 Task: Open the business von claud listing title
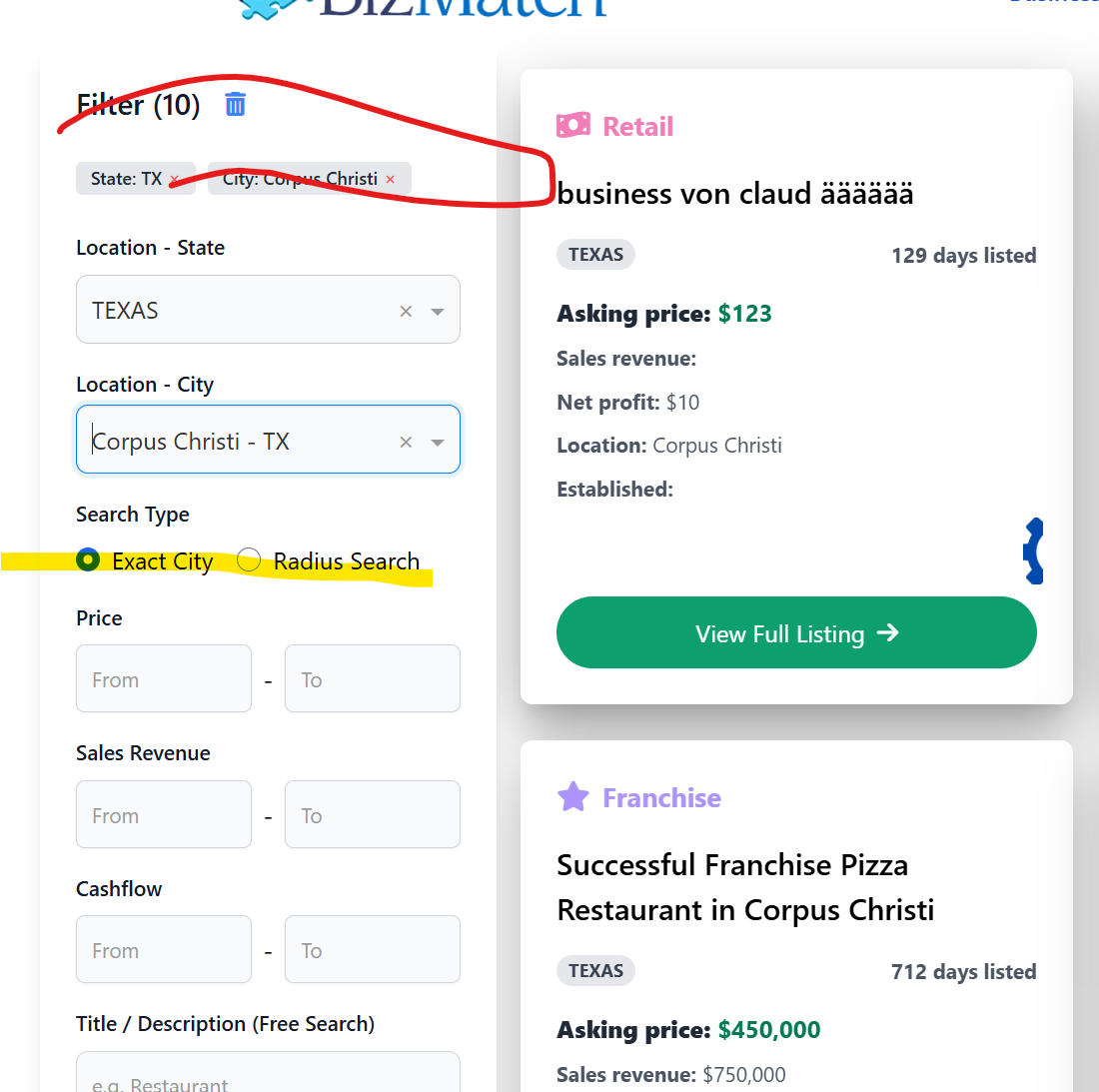coord(735,194)
